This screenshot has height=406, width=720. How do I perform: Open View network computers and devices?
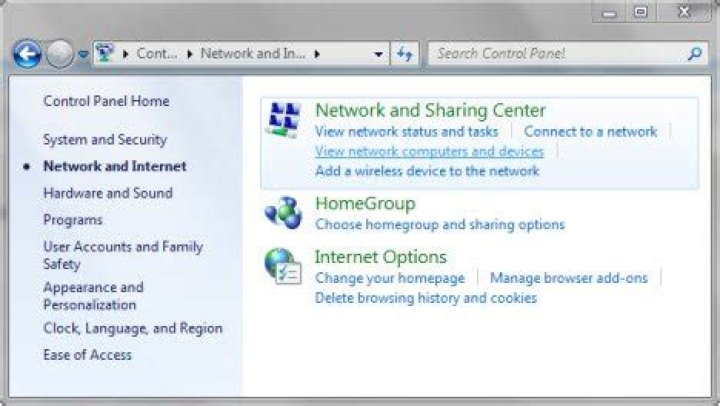[429, 151]
